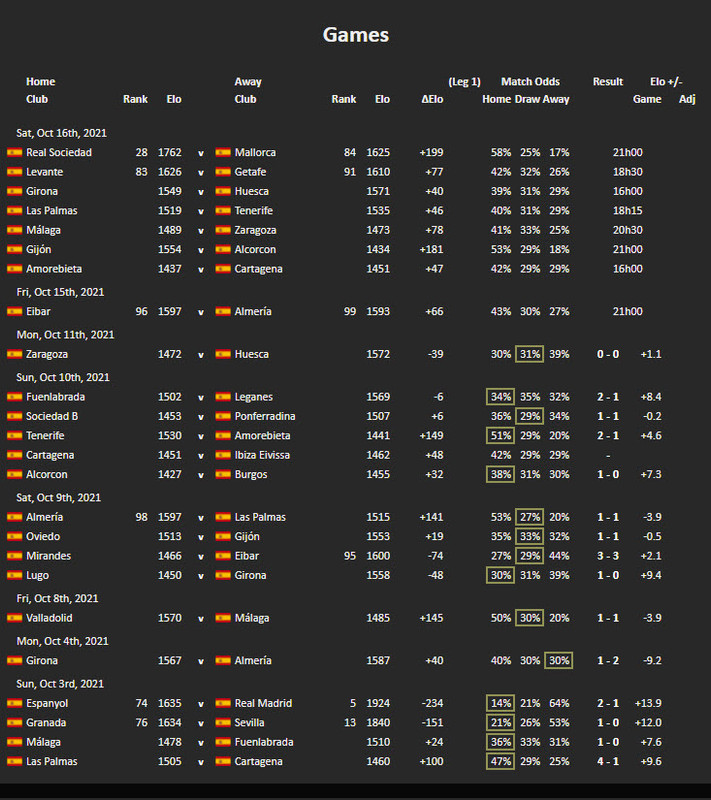Viewport: 711px width, 800px height.
Task: Open the Espanyol club link
Action: click(x=47, y=704)
